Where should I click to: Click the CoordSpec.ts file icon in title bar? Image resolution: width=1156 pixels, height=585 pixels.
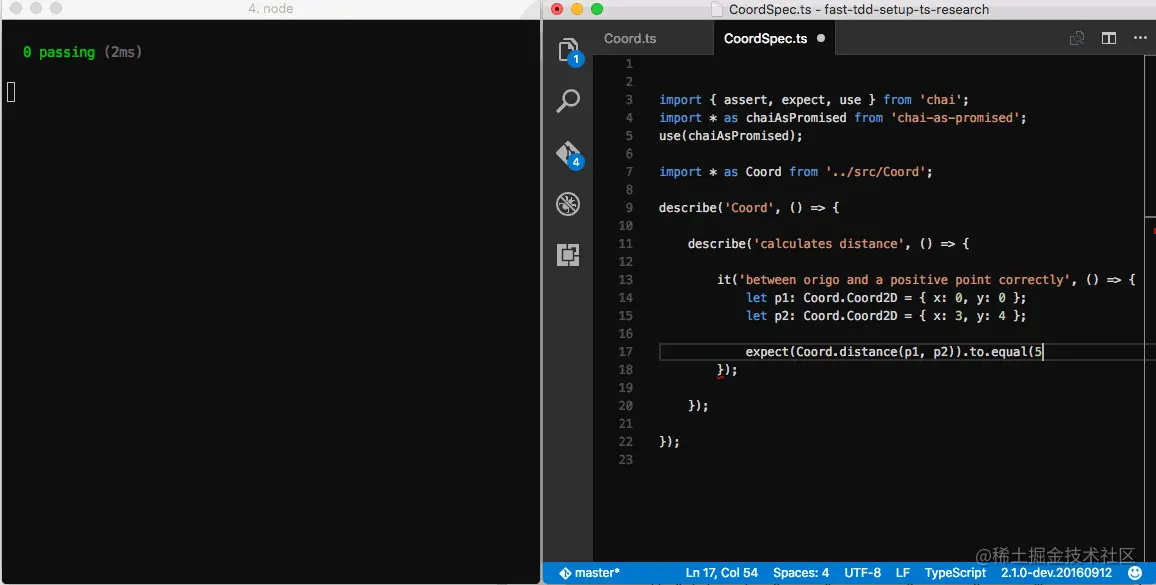[717, 10]
